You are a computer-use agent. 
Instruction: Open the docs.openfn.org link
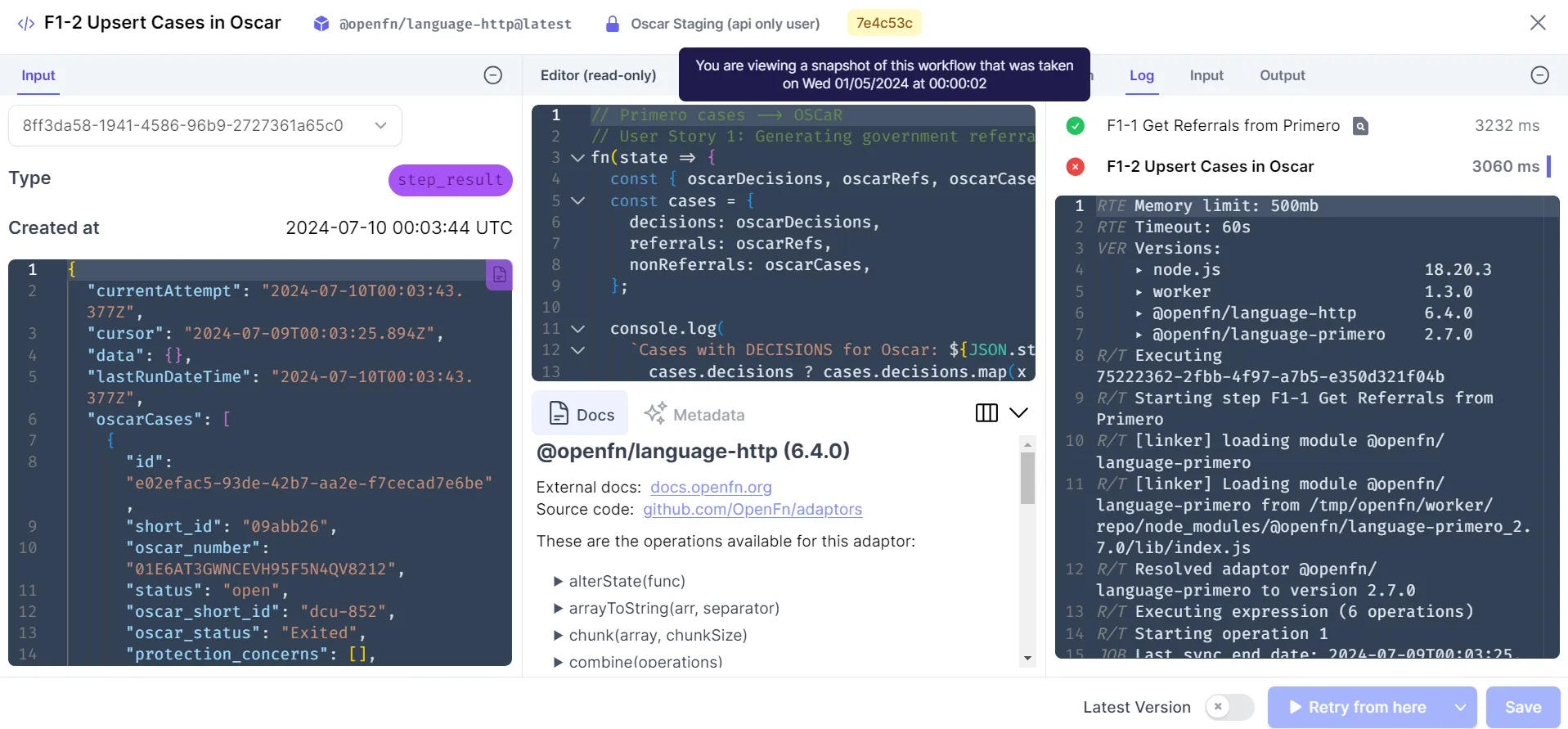[x=711, y=488]
